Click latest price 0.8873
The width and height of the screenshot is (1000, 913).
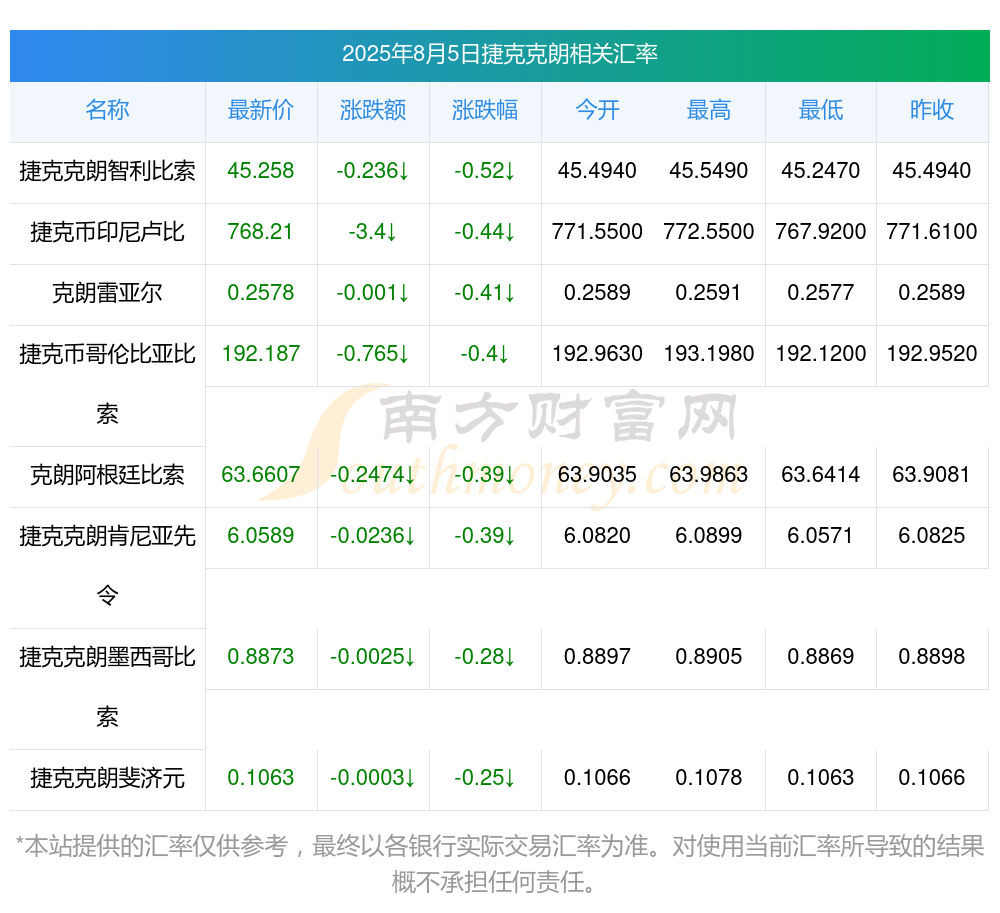click(261, 657)
